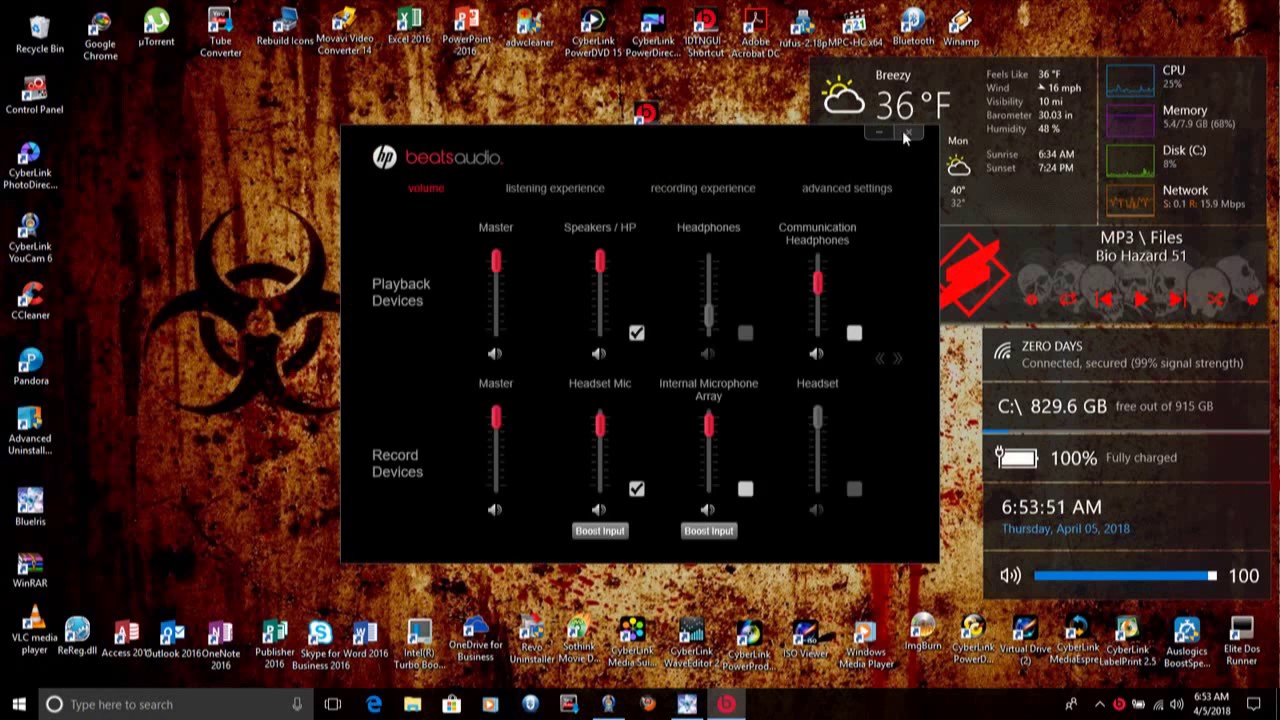Select the Google Chrome desktop icon
The width and height of the screenshot is (1280, 720).
coord(100,35)
